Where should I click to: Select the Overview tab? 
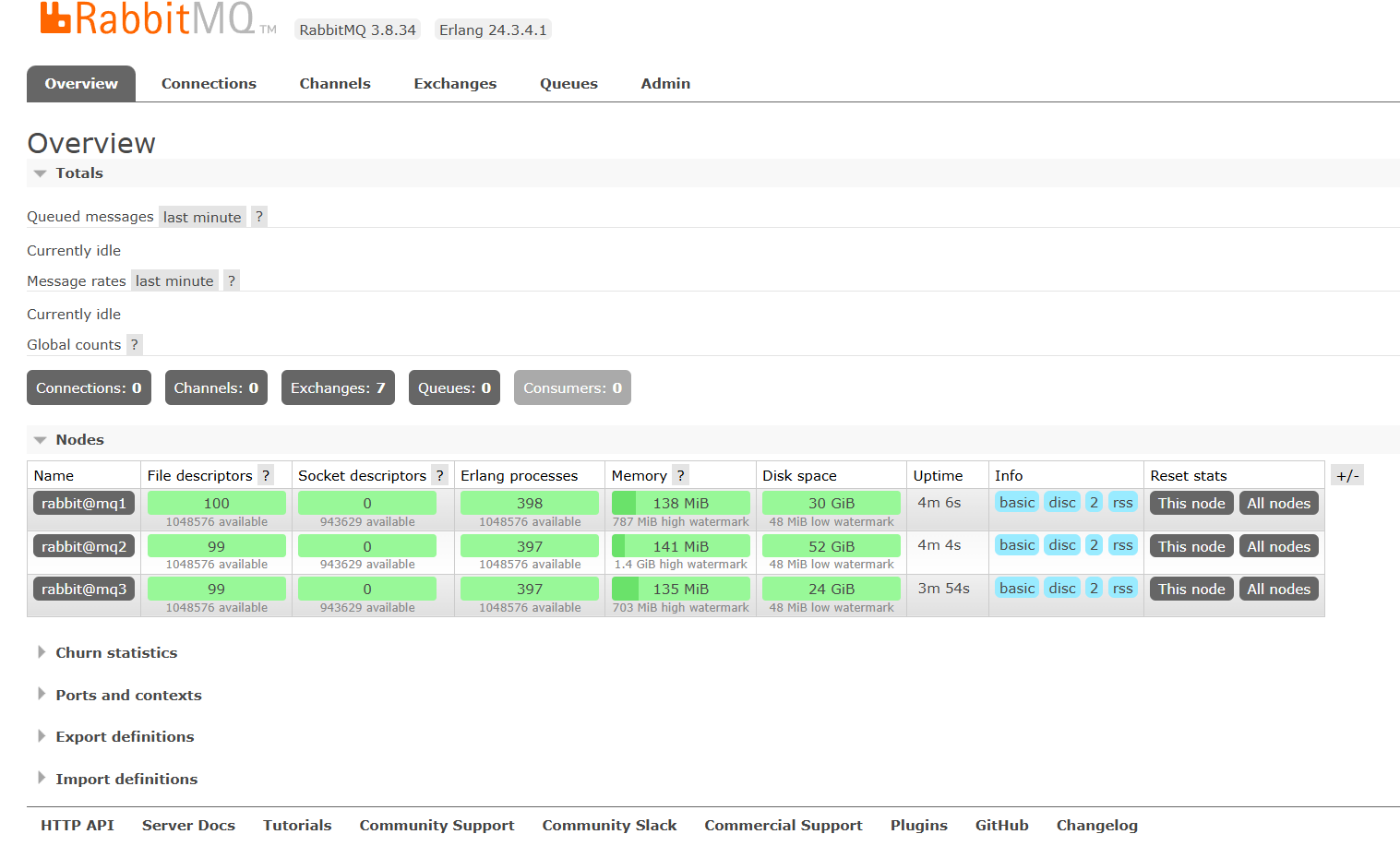tap(81, 83)
